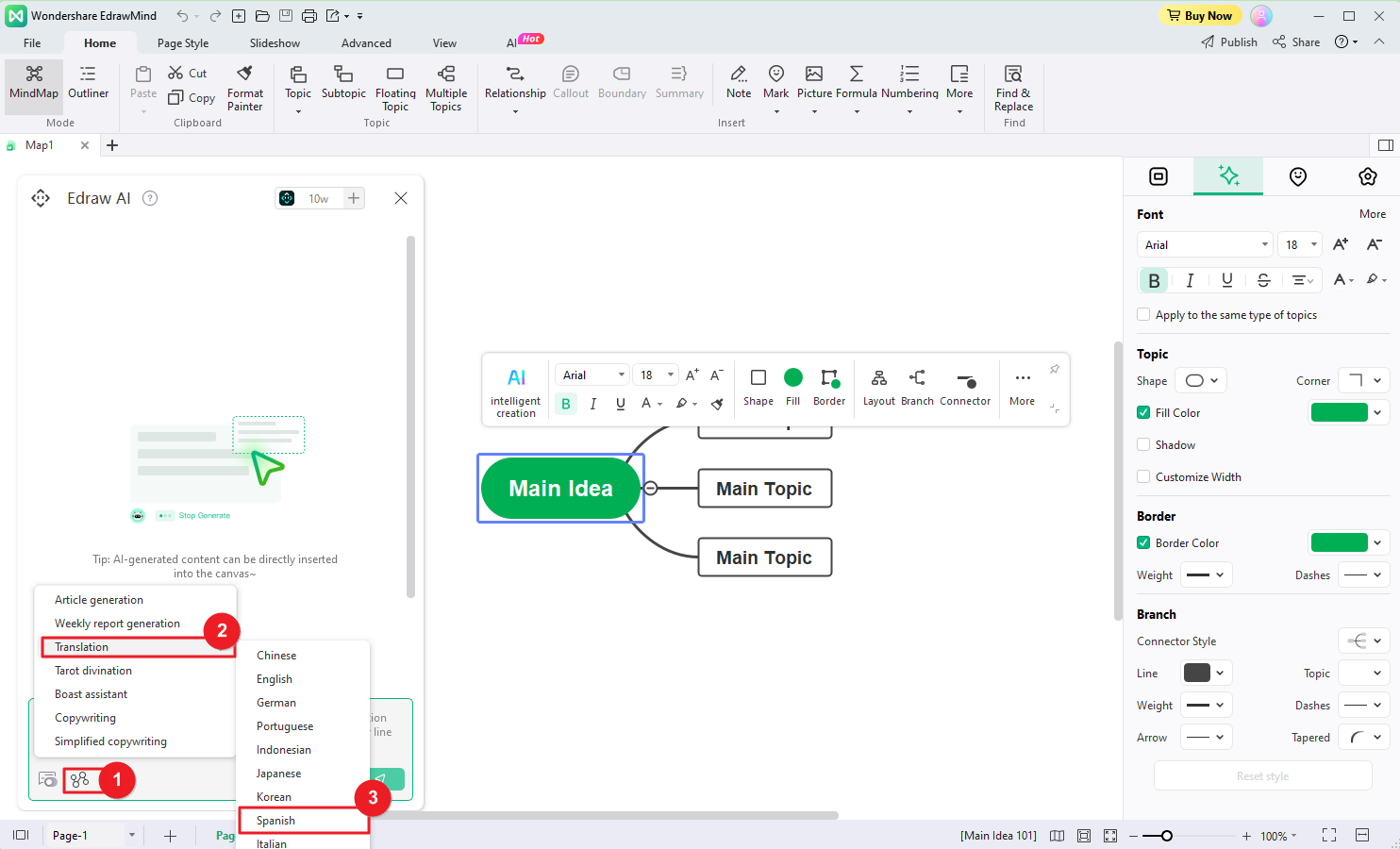Image resolution: width=1400 pixels, height=849 pixels.
Task: Open the settings gear panel tab
Action: (x=1368, y=176)
